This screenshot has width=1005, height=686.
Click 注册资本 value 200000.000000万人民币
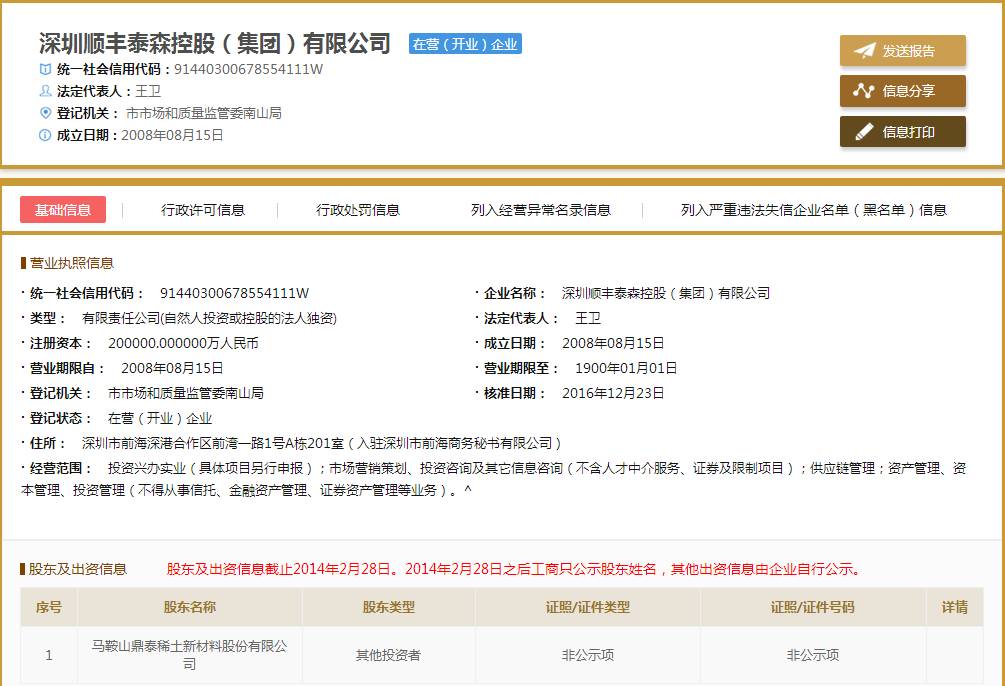[183, 343]
